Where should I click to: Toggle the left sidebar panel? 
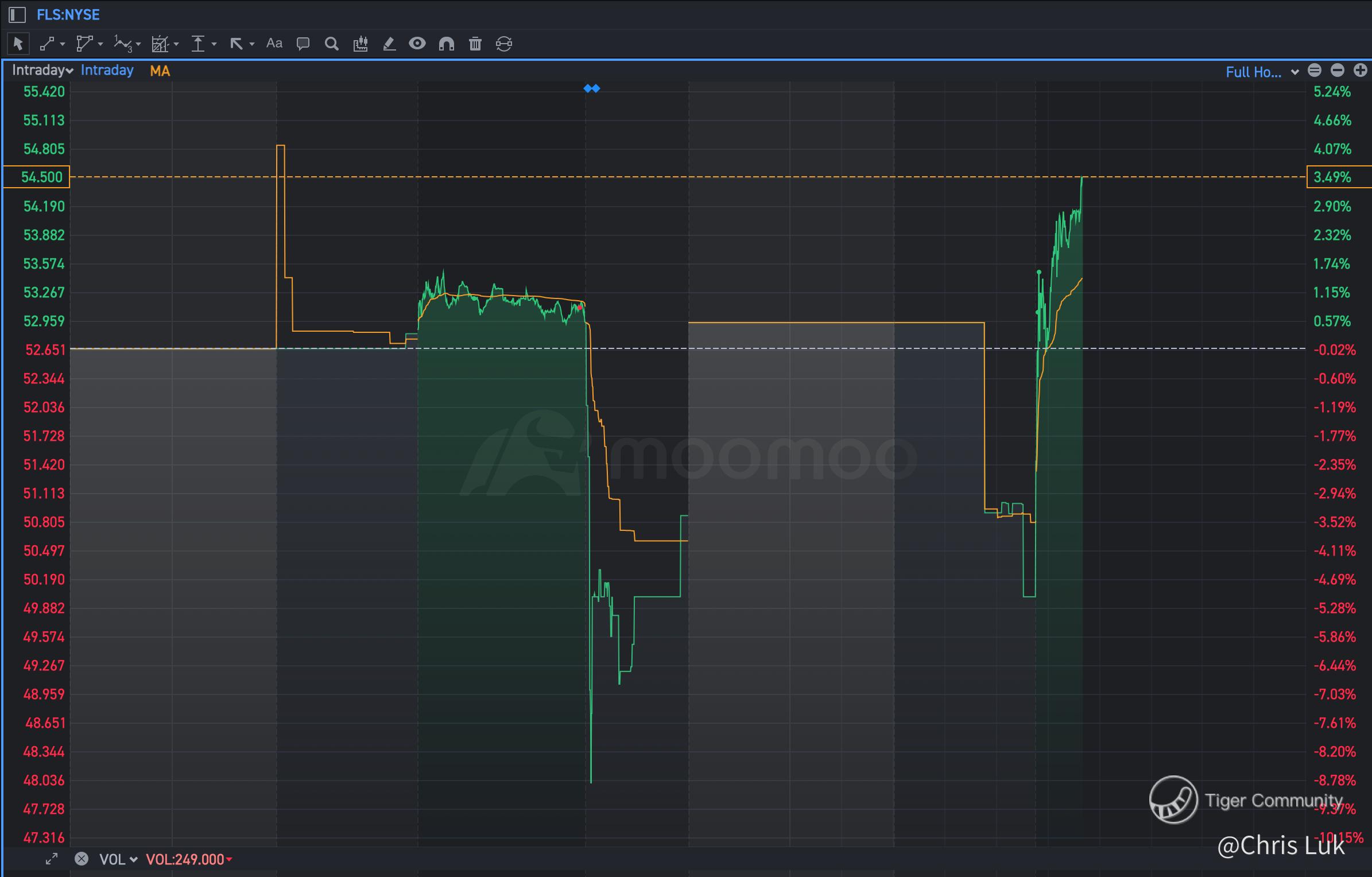pyautogui.click(x=17, y=14)
